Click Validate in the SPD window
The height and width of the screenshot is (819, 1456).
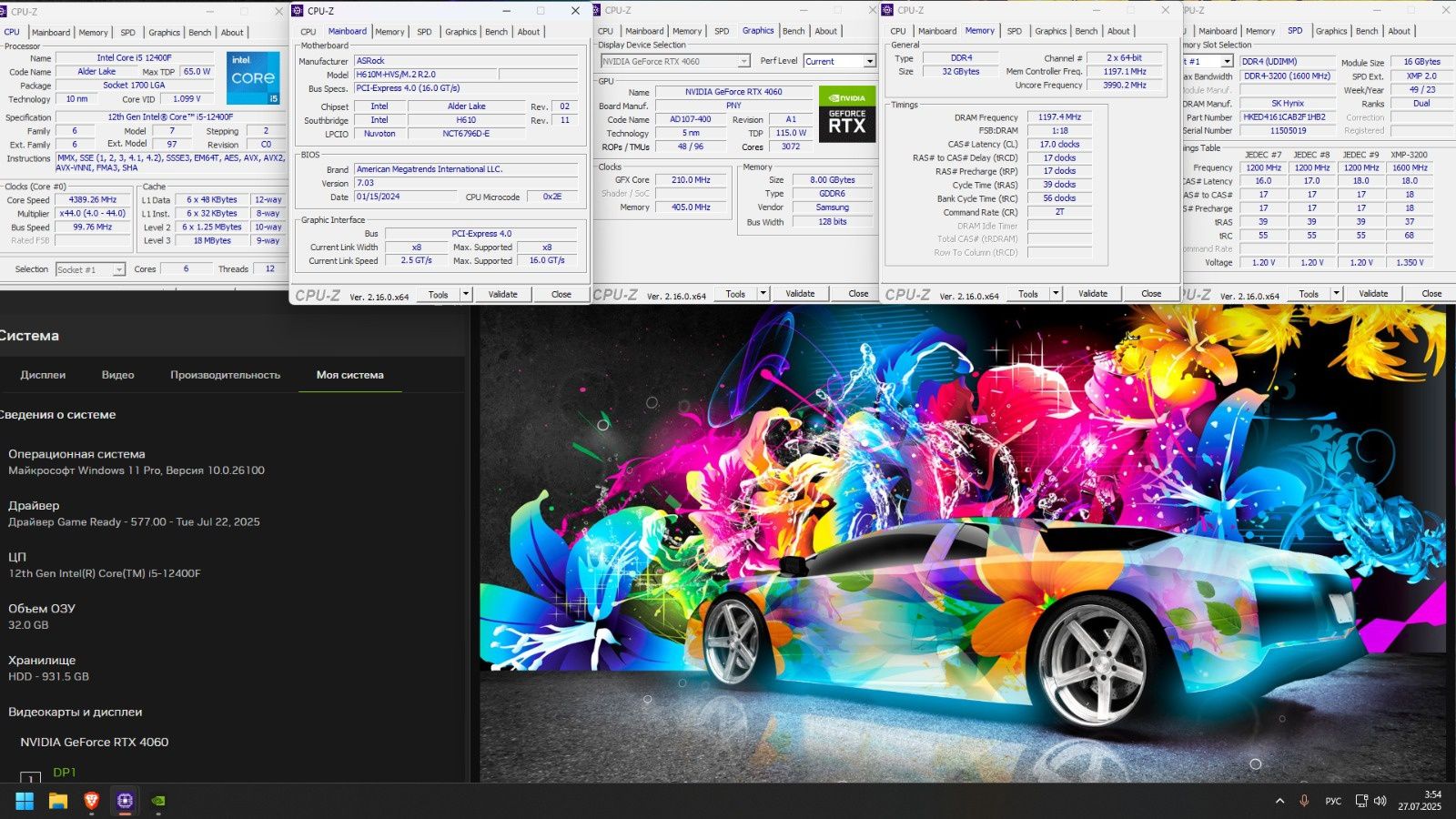tap(1373, 293)
